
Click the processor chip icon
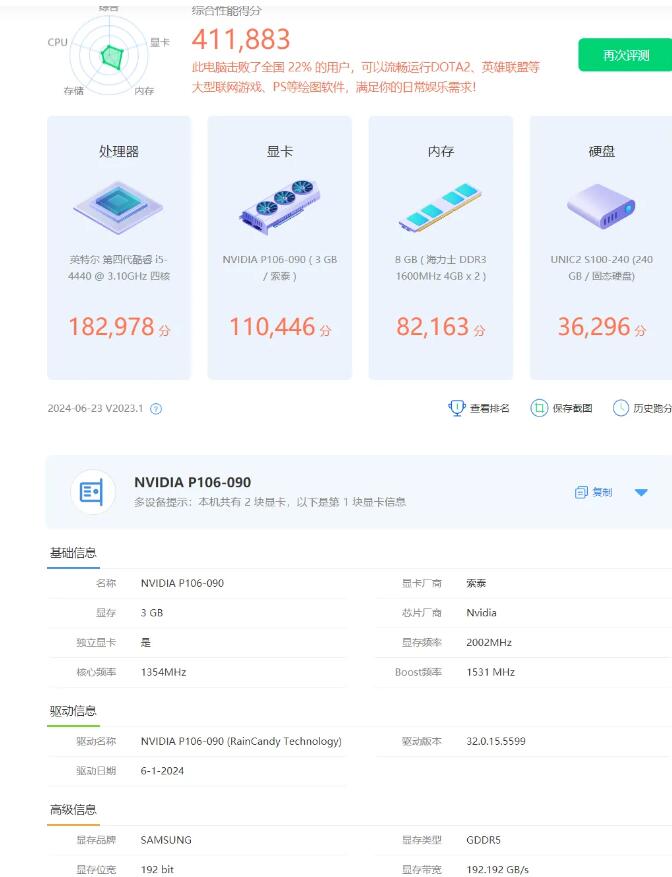click(118, 207)
